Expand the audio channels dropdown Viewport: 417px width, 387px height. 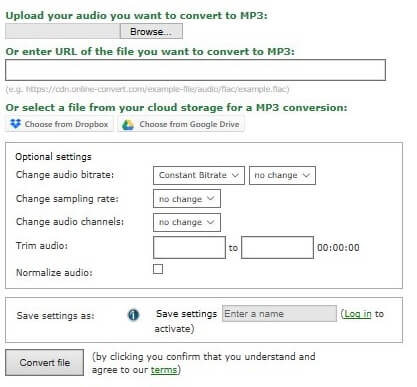(187, 222)
